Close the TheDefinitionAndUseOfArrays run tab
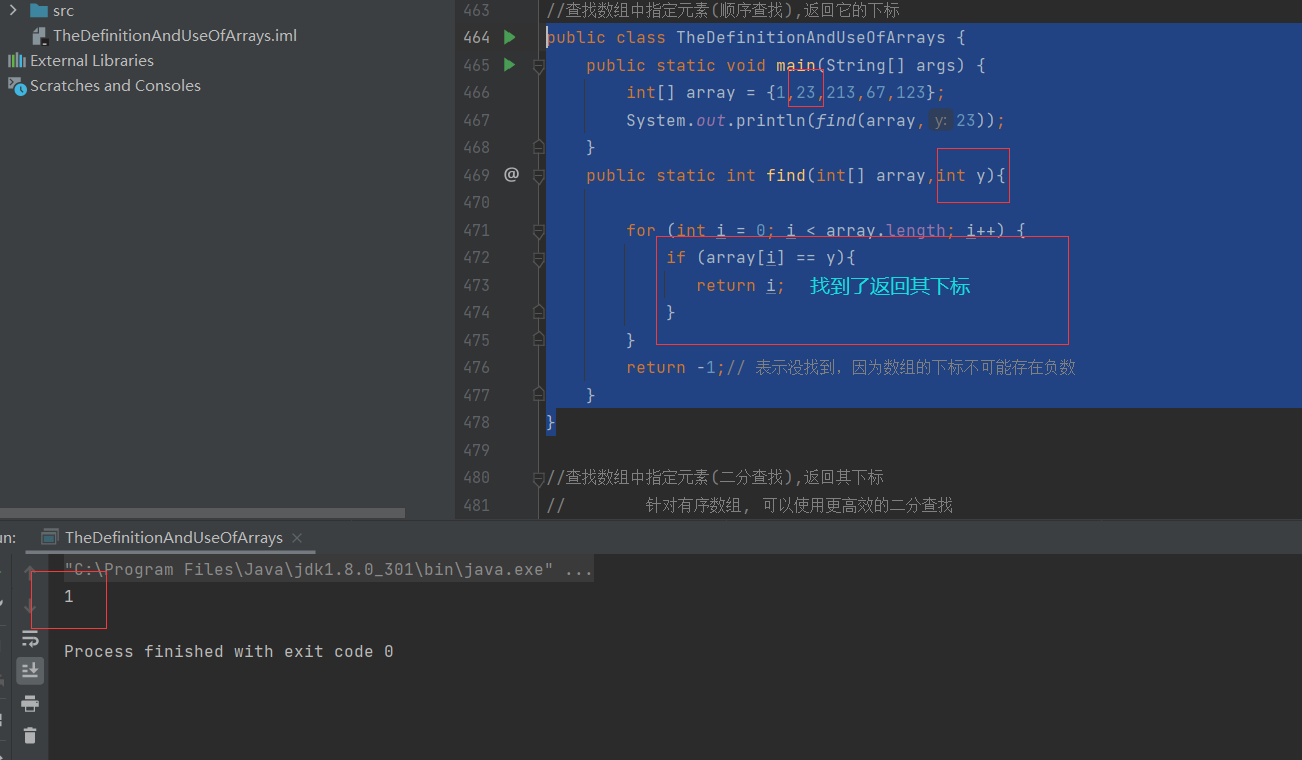Image resolution: width=1302 pixels, height=760 pixels. (x=297, y=538)
